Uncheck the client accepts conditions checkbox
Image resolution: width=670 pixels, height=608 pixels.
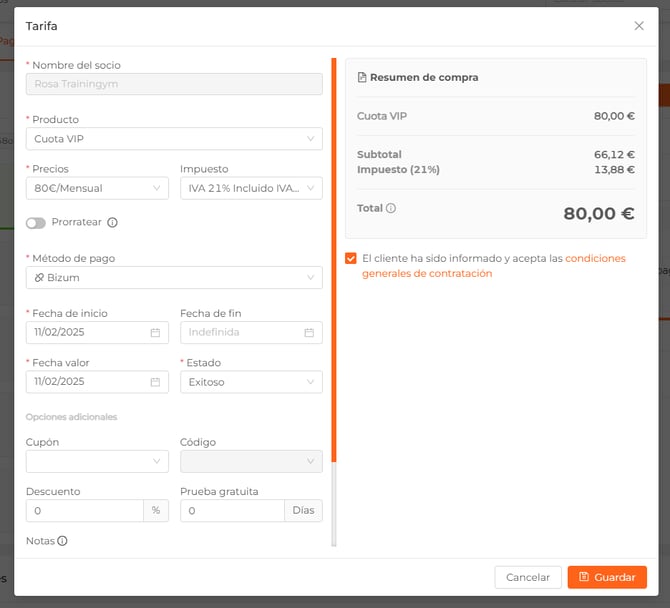tap(351, 258)
